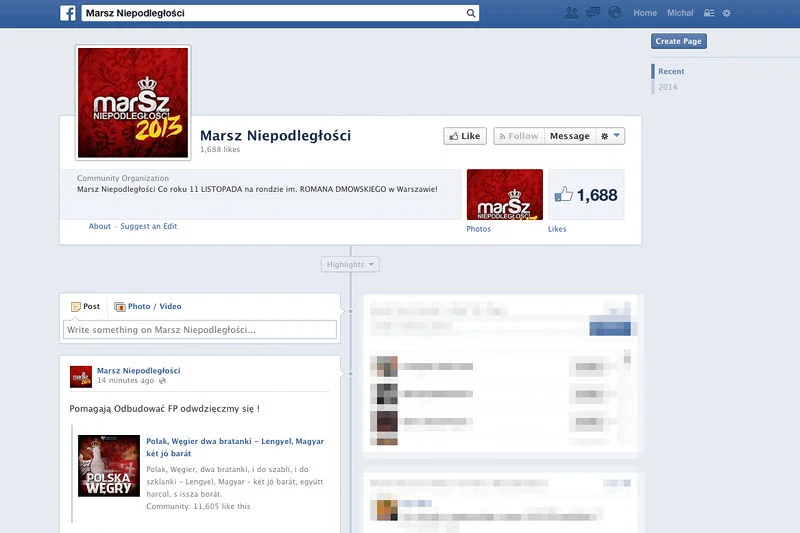Click the 1,688 likes text under title
The image size is (800, 533).
220,149
